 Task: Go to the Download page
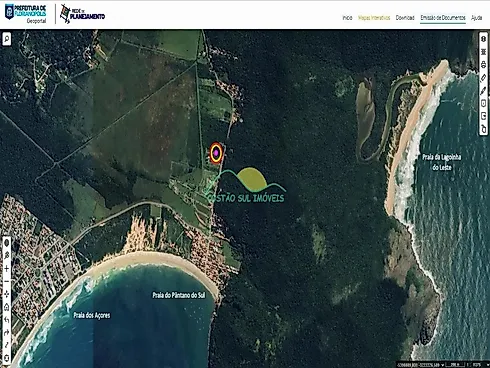[x=405, y=18]
